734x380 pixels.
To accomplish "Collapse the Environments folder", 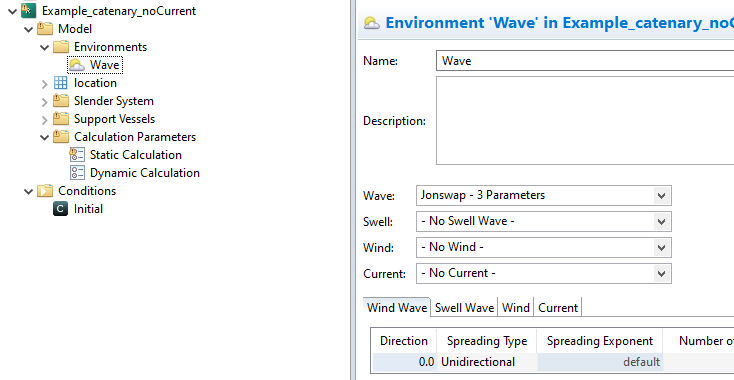I will (44, 47).
